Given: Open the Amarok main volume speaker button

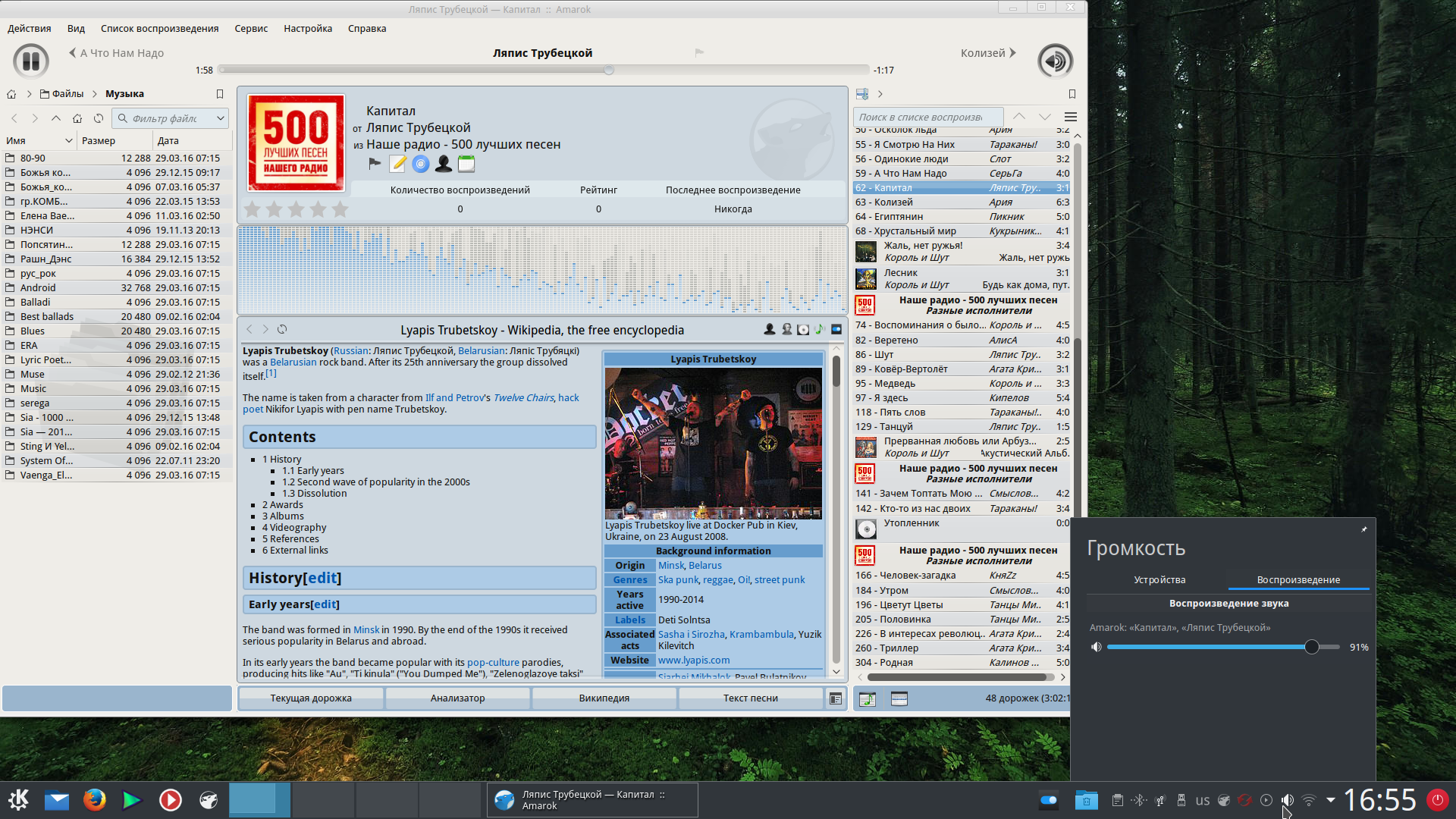Looking at the screenshot, I should (1055, 61).
